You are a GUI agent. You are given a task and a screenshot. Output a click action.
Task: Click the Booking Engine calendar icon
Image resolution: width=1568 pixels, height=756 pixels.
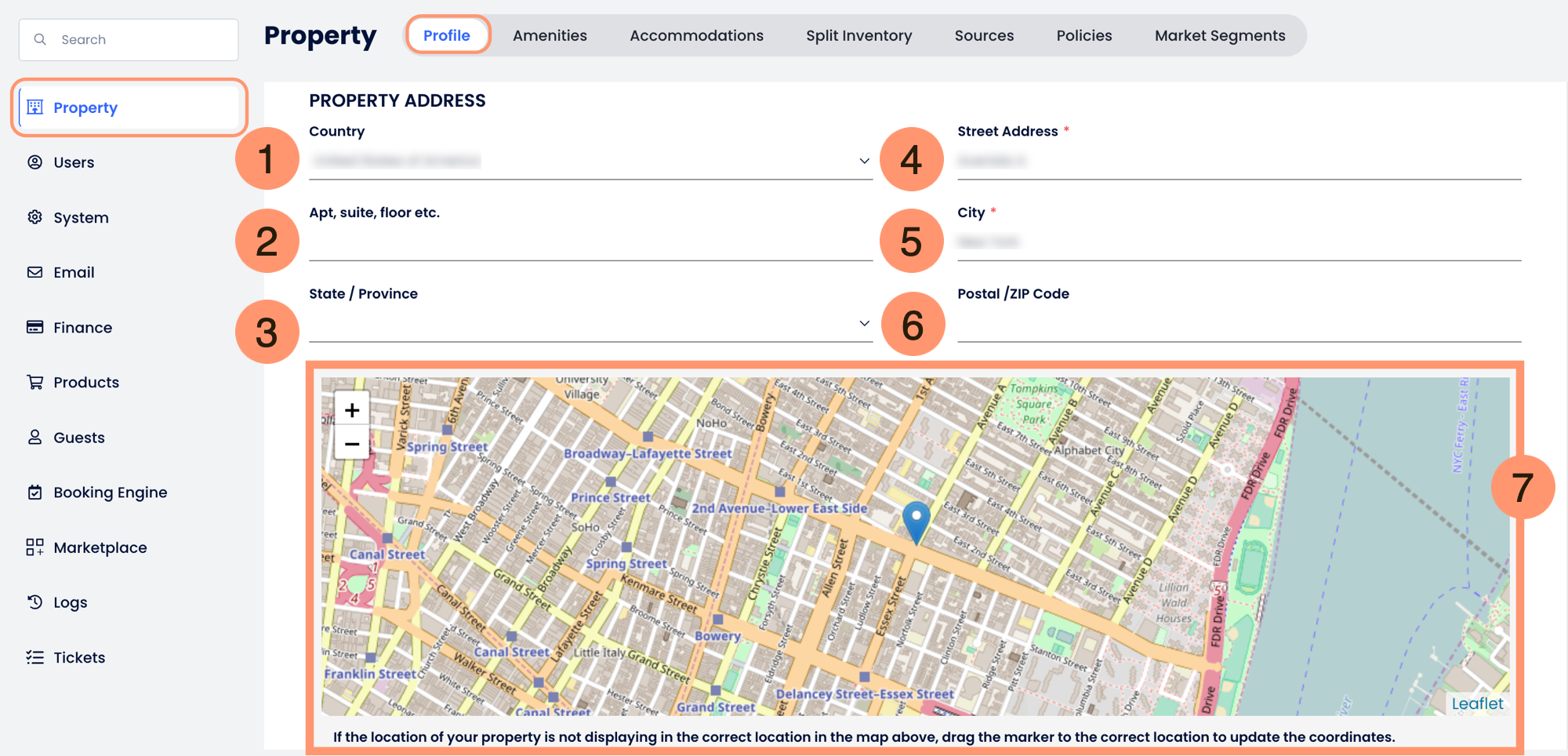pyautogui.click(x=35, y=492)
